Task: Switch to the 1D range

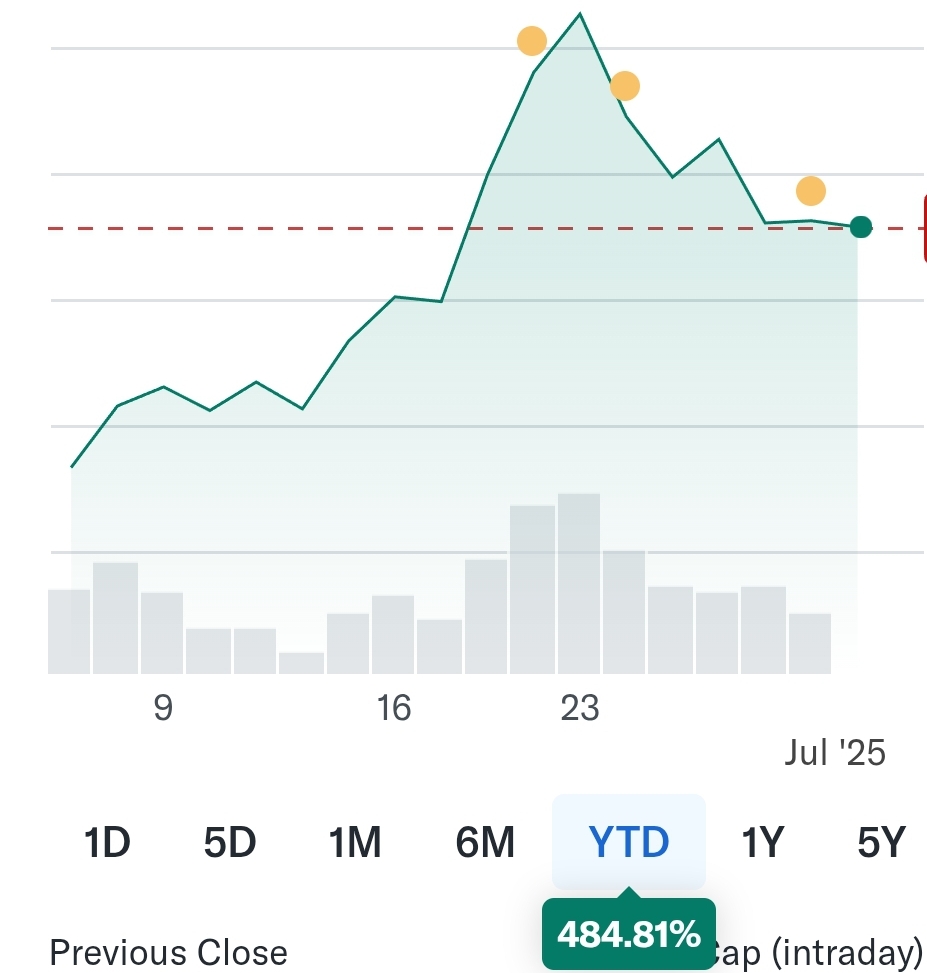Action: (x=107, y=843)
